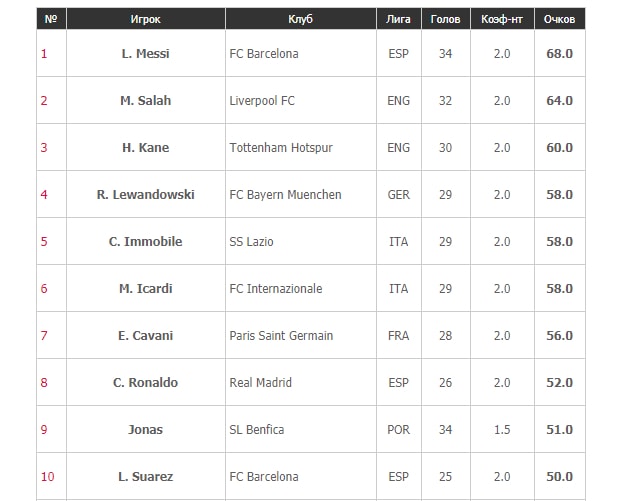
Task: Click C. Ronaldo player name
Action: click(x=145, y=382)
